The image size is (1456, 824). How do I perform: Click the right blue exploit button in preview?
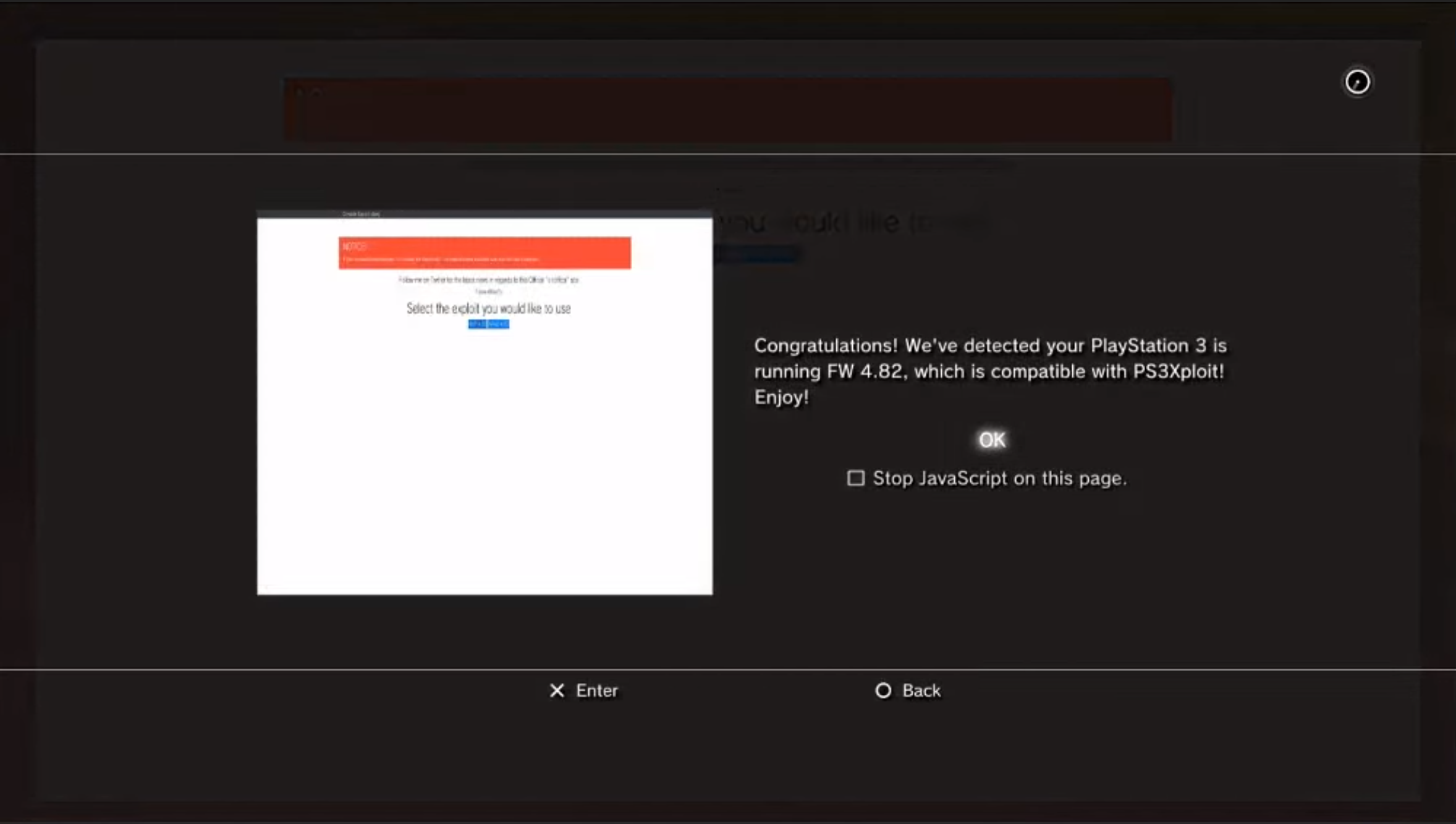click(x=499, y=324)
